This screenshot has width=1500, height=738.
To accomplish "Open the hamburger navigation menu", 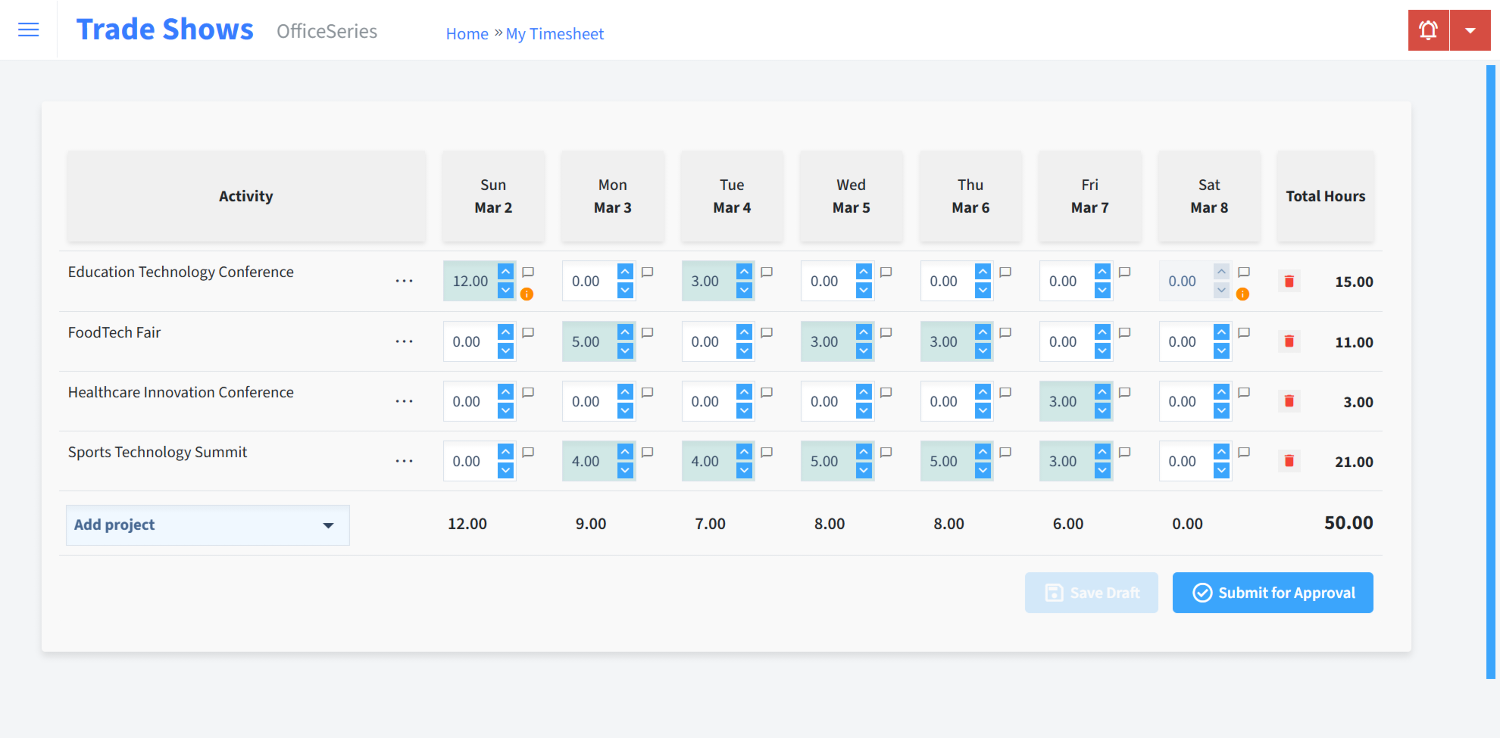I will 28,29.
